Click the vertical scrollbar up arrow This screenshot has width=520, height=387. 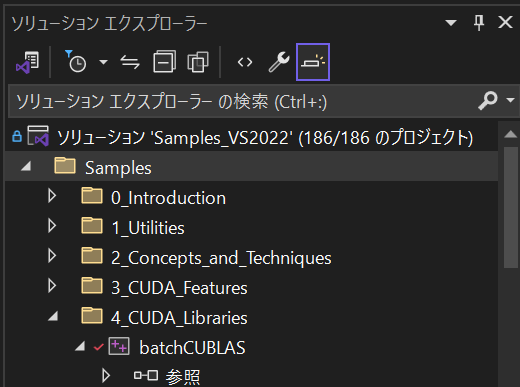(510, 134)
